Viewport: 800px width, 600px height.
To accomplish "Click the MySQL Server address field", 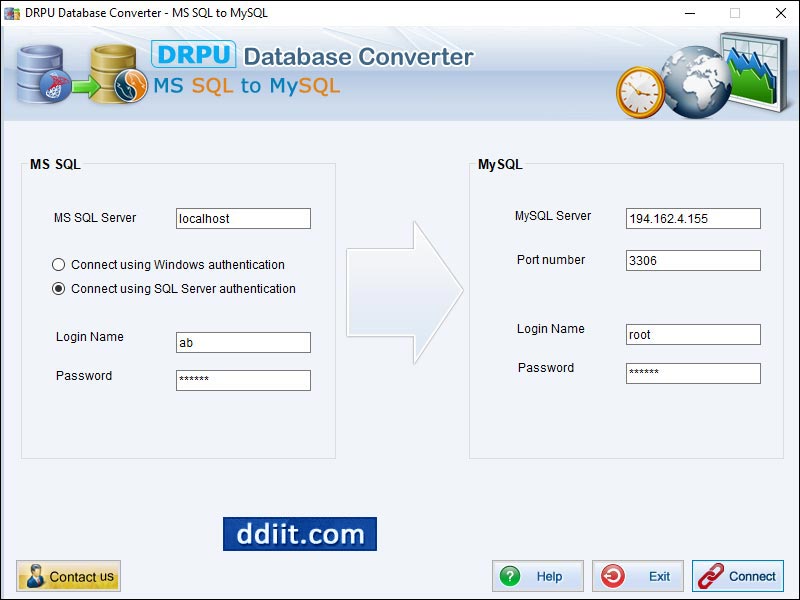I will [693, 218].
